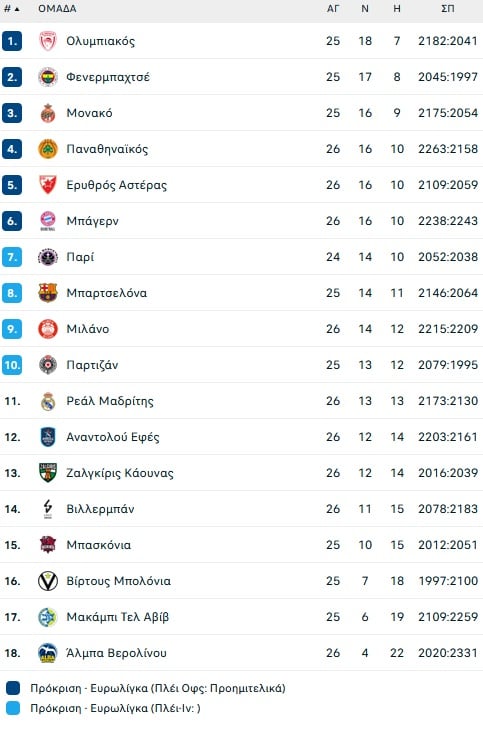Open the Panathinaikos clover logo
The height and width of the screenshot is (733, 483).
(x=48, y=149)
